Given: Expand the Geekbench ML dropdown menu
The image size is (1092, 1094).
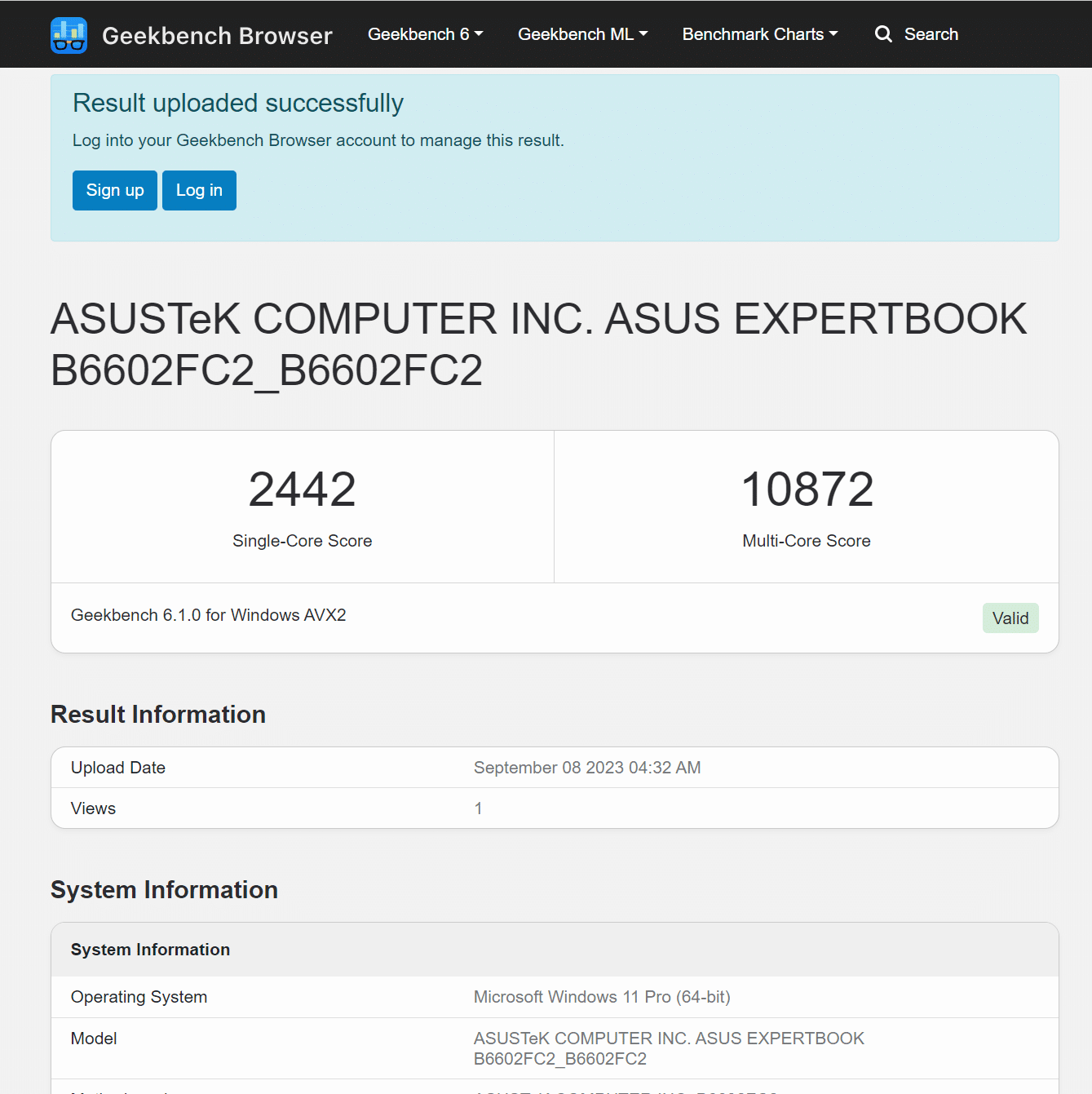Looking at the screenshot, I should tap(583, 34).
